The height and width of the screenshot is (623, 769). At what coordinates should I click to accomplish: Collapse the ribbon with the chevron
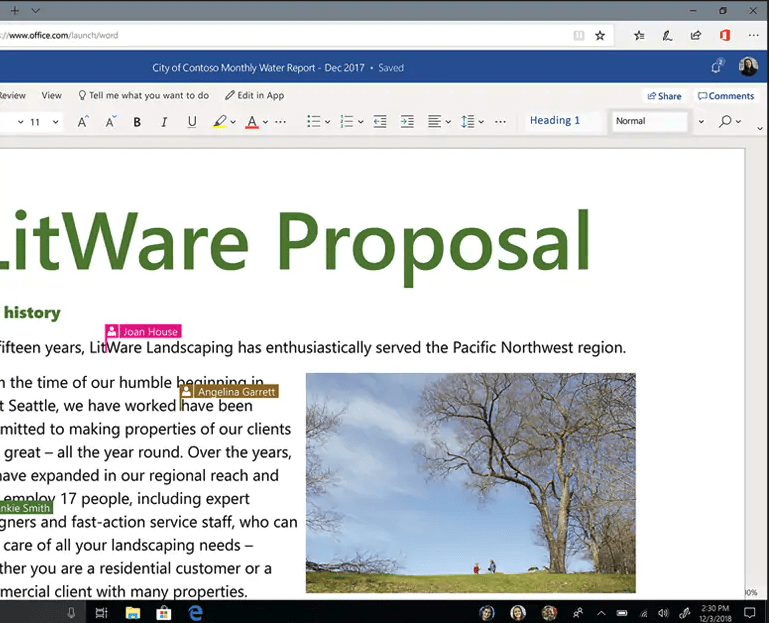click(760, 129)
